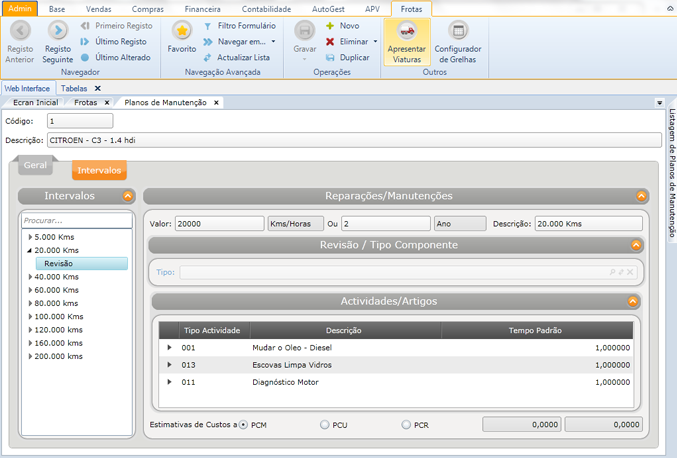Click the Novo record icon
The width and height of the screenshot is (677, 458).
pos(330,26)
